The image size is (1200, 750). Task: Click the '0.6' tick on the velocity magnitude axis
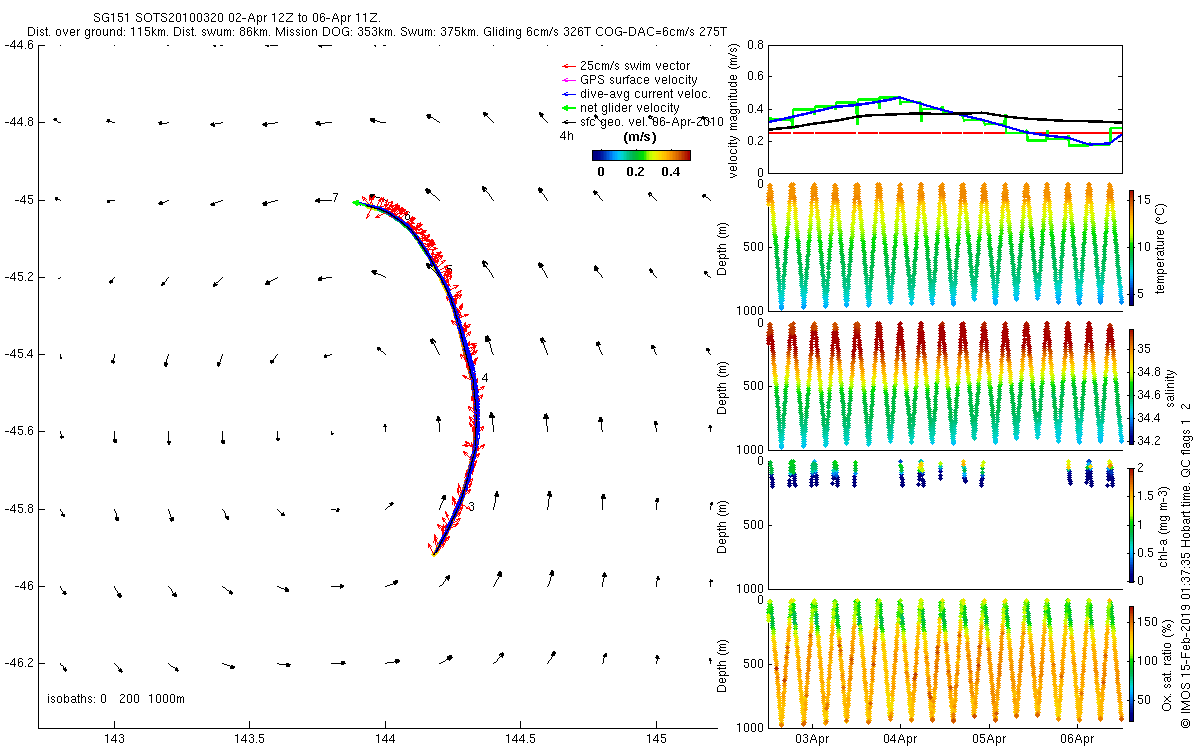pos(756,77)
